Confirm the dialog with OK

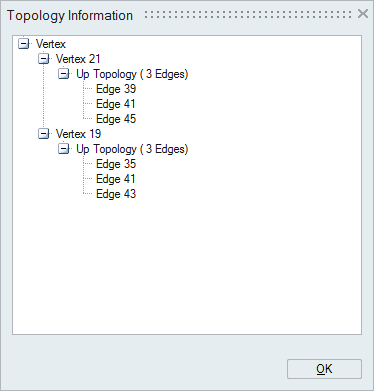[x=324, y=369]
